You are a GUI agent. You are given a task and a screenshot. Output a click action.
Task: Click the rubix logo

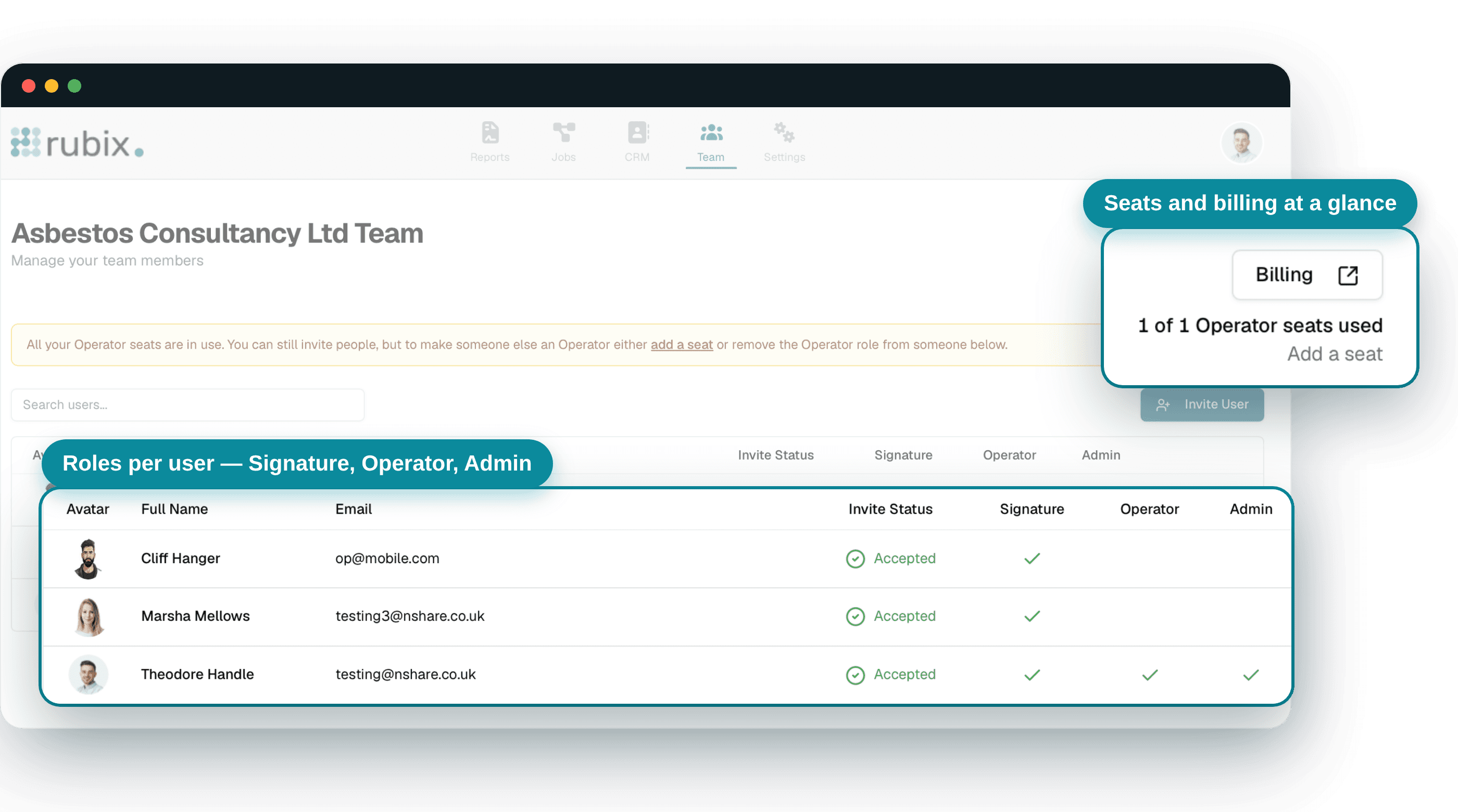pyautogui.click(x=78, y=143)
